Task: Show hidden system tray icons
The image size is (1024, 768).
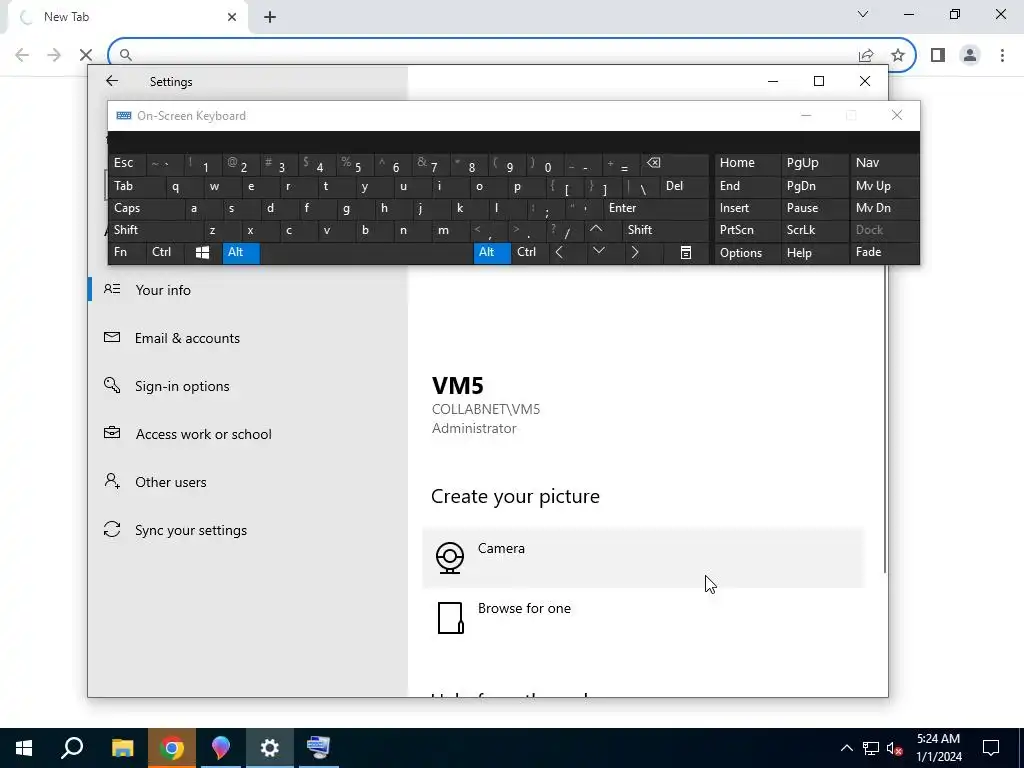Action: [846, 748]
